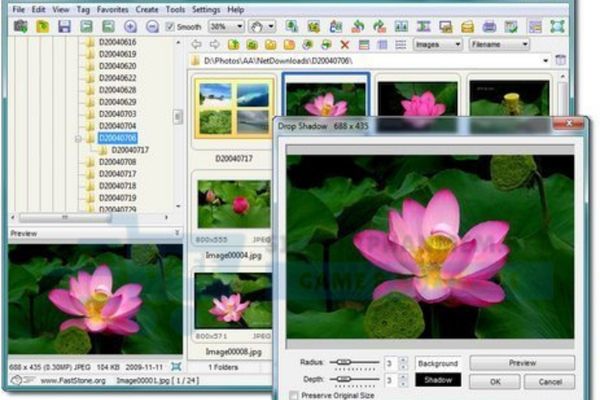This screenshot has height=400, width=600.
Task: Click the Radius slider handle
Action: [344, 362]
